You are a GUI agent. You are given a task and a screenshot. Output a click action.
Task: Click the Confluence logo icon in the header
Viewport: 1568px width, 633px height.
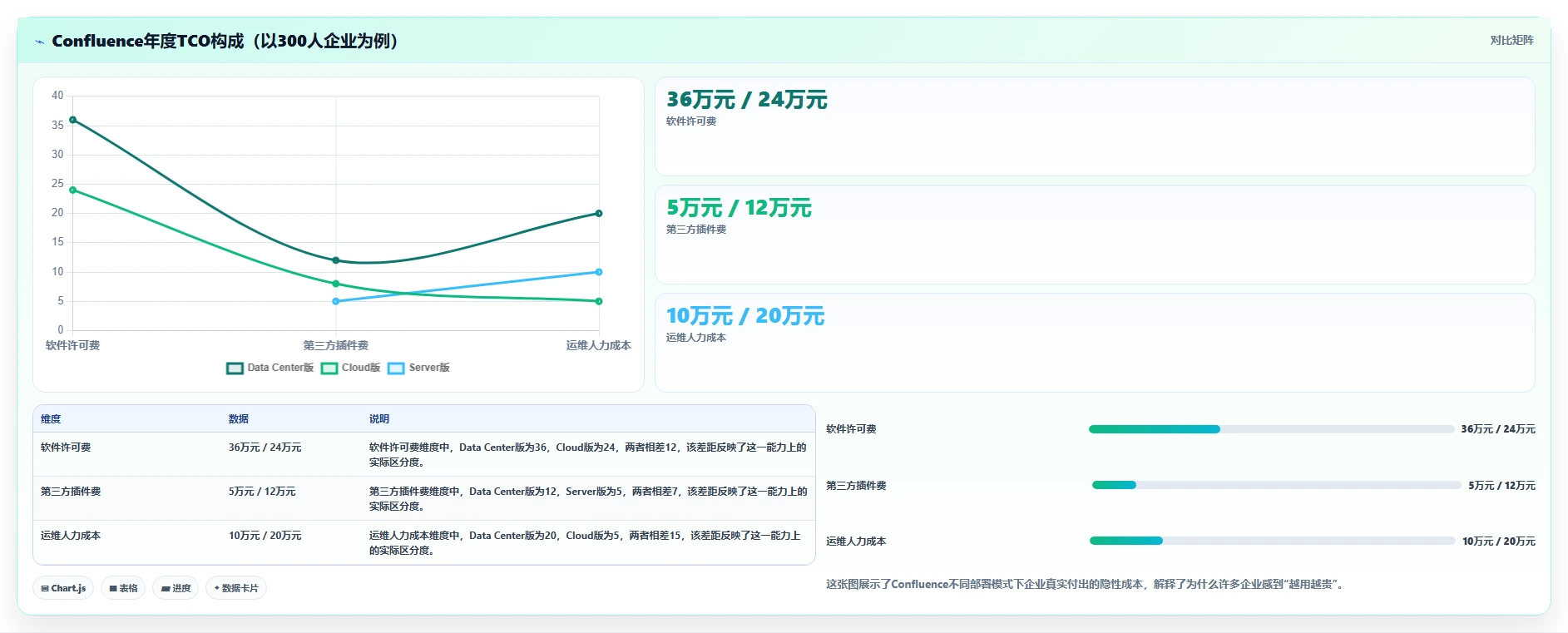coord(39,42)
